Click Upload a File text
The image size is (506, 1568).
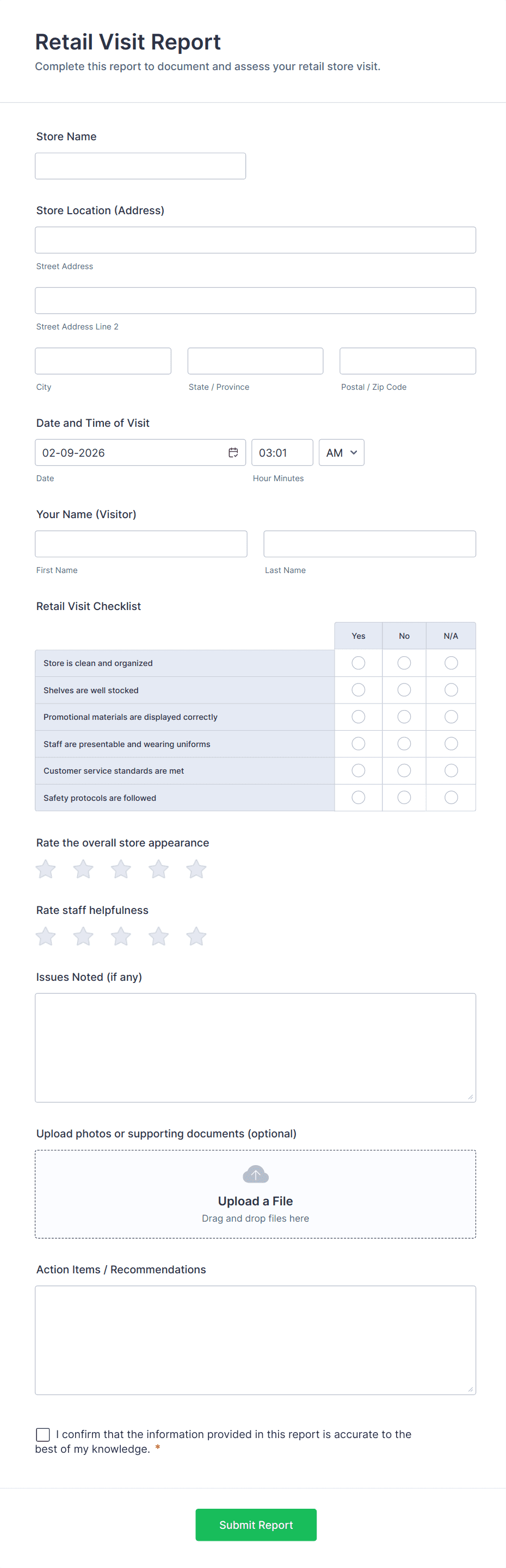pyautogui.click(x=255, y=1201)
